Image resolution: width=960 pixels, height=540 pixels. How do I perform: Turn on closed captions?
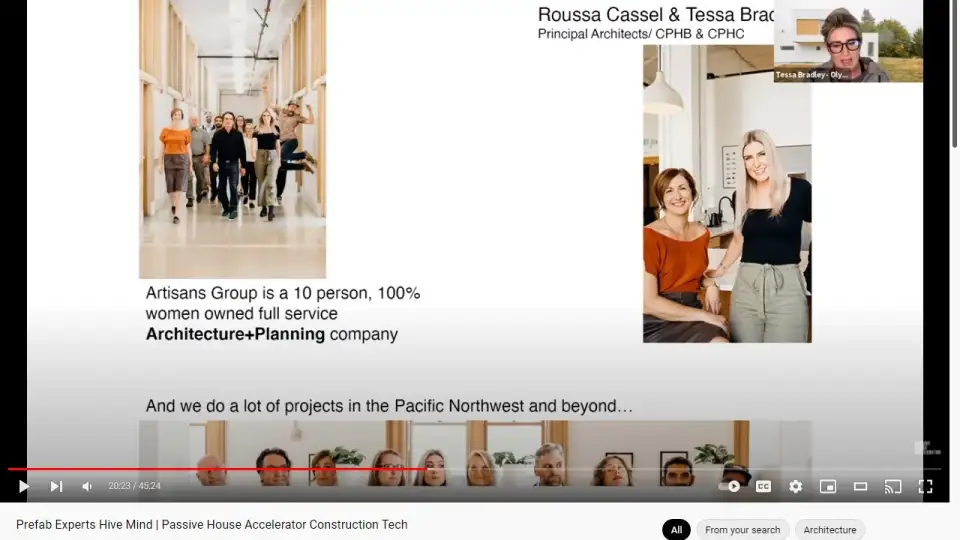(763, 486)
